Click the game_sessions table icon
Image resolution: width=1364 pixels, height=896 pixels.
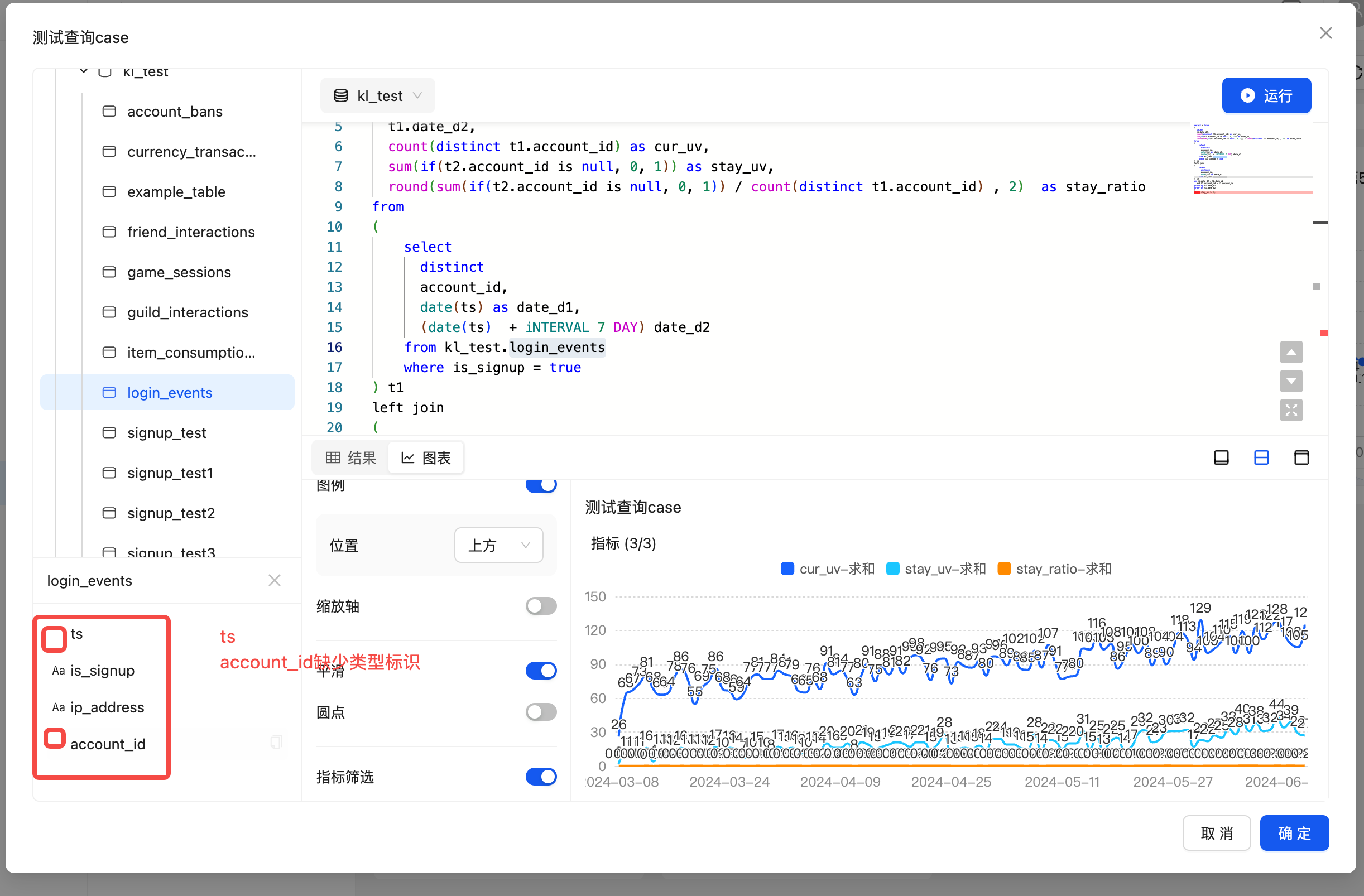click(109, 272)
